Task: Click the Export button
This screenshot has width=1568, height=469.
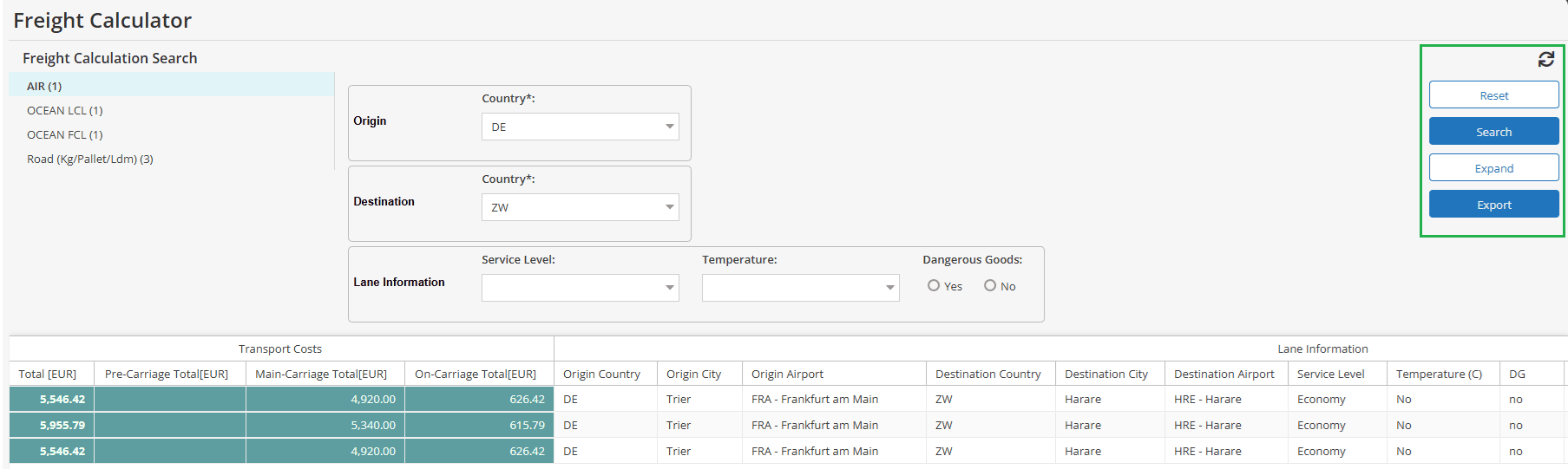Action: 1493,205
